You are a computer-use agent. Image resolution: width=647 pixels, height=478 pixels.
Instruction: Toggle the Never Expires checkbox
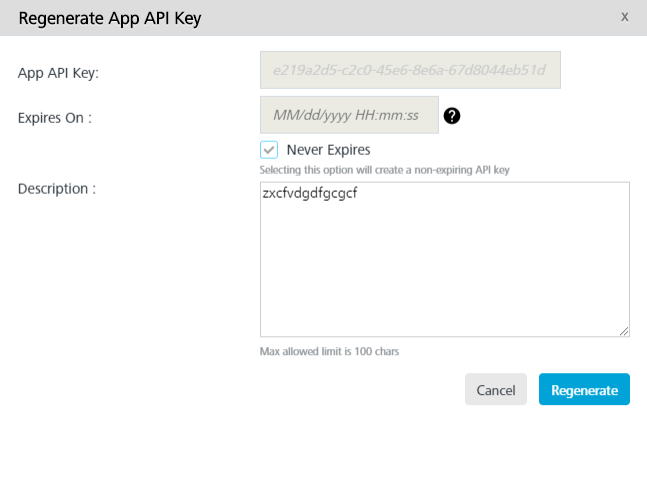click(269, 149)
